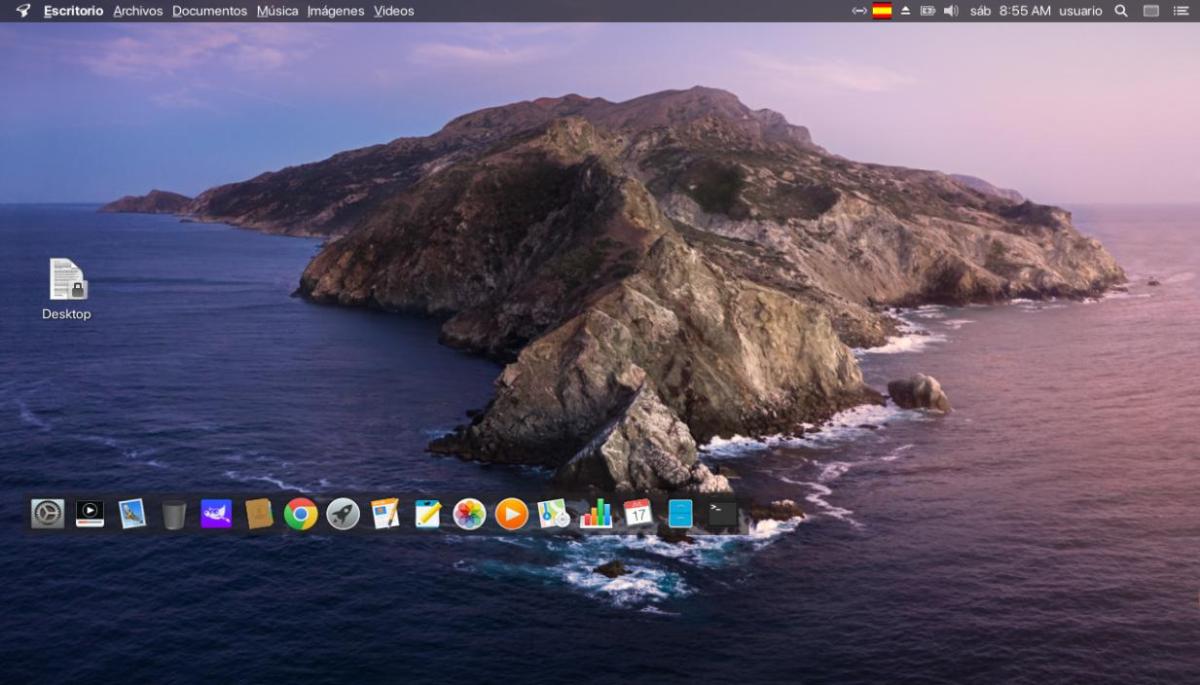Open the Notes pencil app in dock
1200x685 pixels.
click(x=427, y=514)
